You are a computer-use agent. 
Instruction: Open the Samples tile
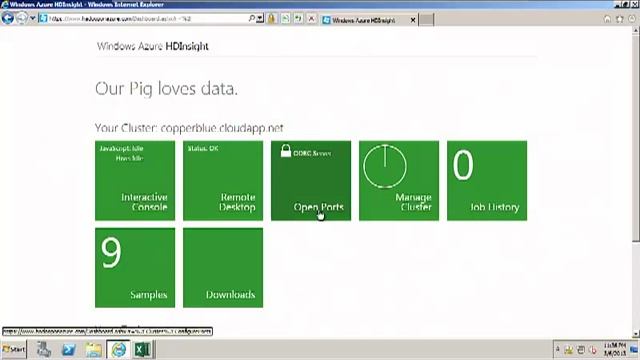pyautogui.click(x=135, y=267)
